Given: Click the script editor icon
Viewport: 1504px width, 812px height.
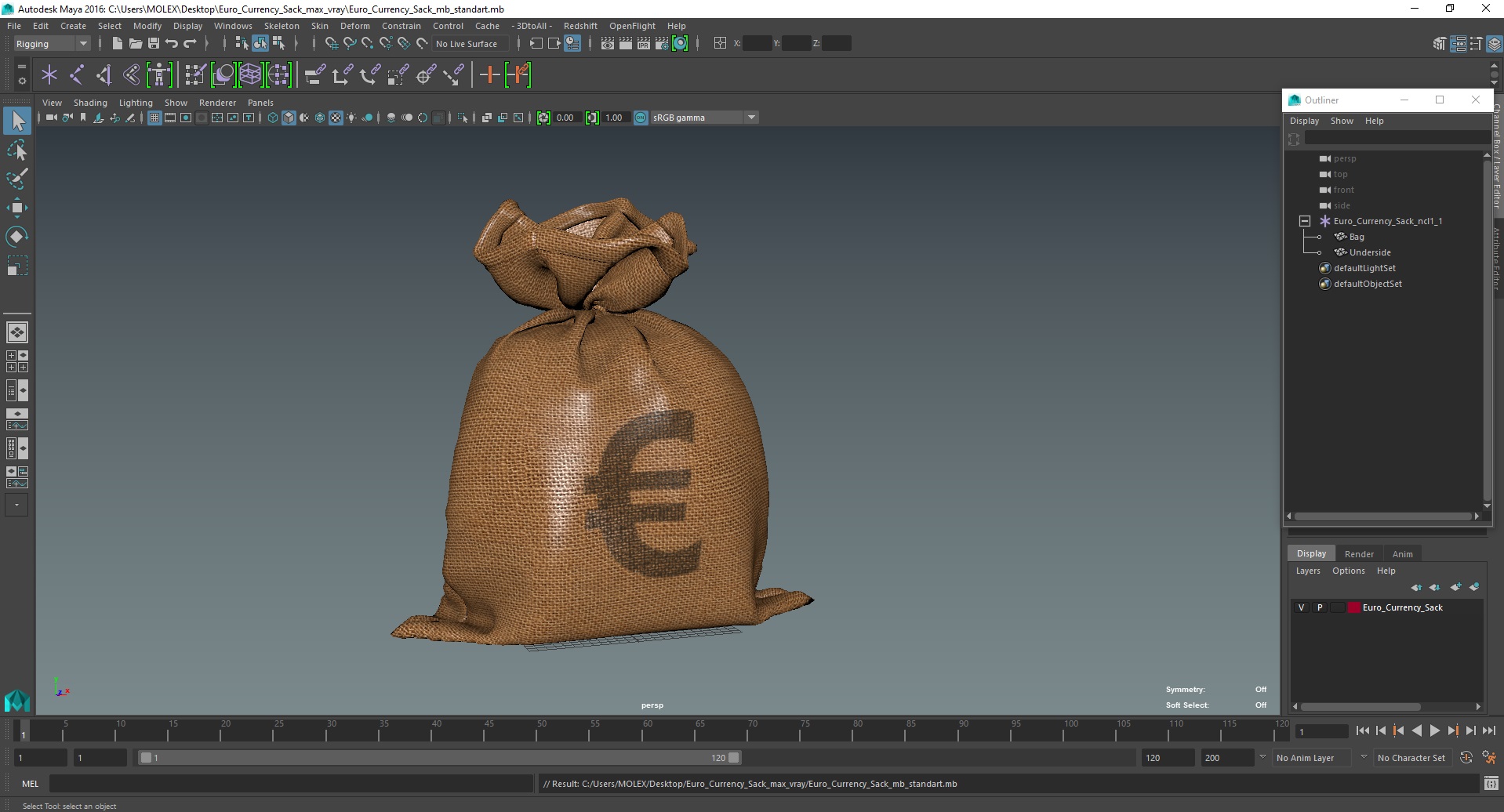Looking at the screenshot, I should point(1491,783).
